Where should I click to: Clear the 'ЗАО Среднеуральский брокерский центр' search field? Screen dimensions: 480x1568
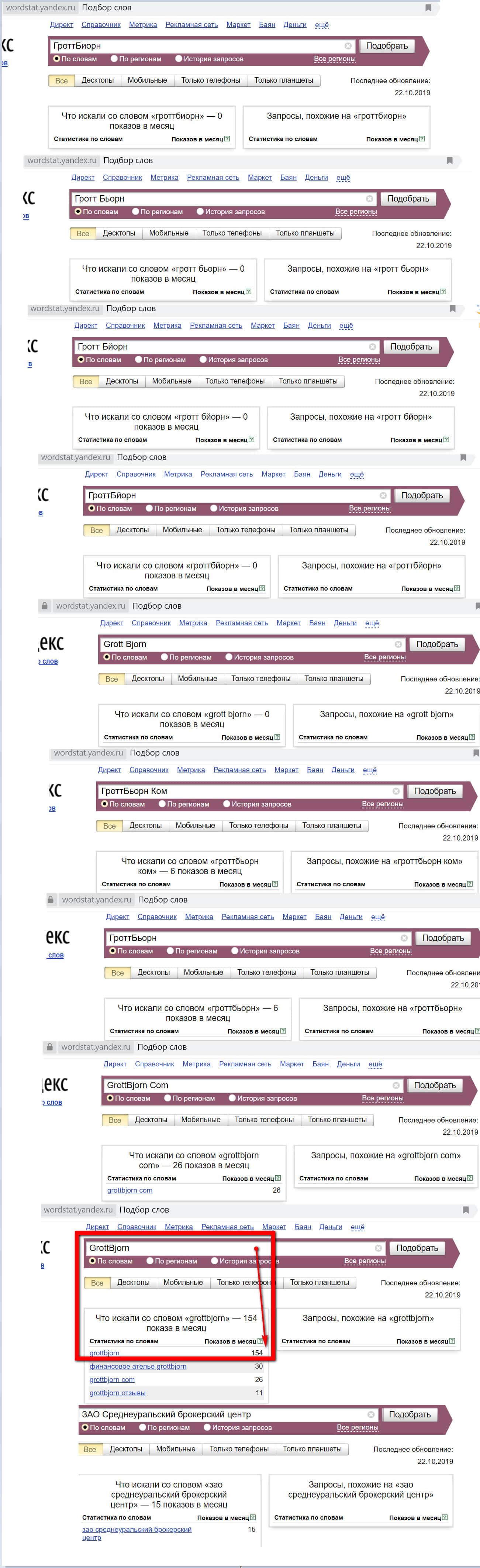point(370,1414)
